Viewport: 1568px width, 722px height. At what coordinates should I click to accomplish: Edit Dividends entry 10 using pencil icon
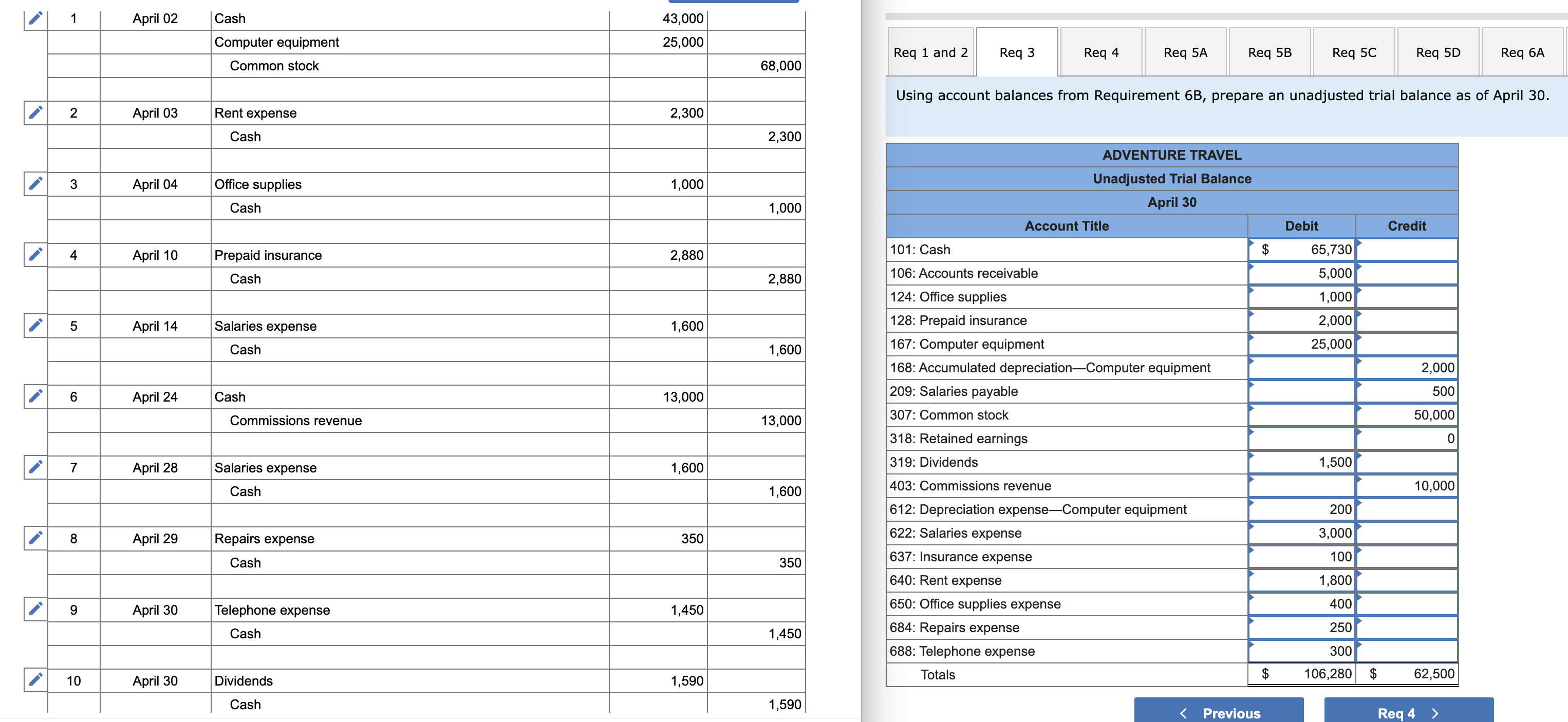tap(36, 679)
